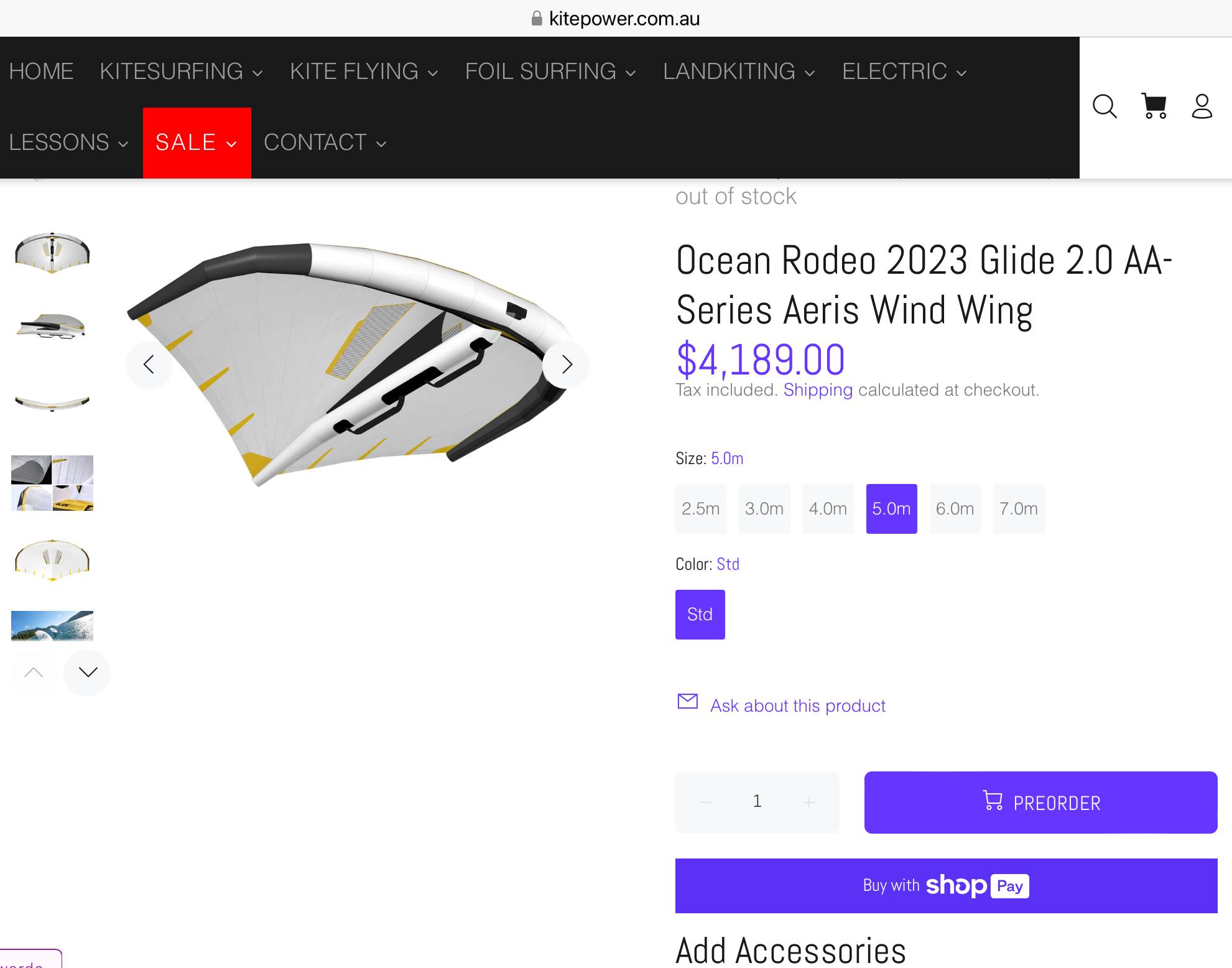The height and width of the screenshot is (968, 1232).
Task: Click the envelope icon for product inquiry
Action: pos(687,702)
